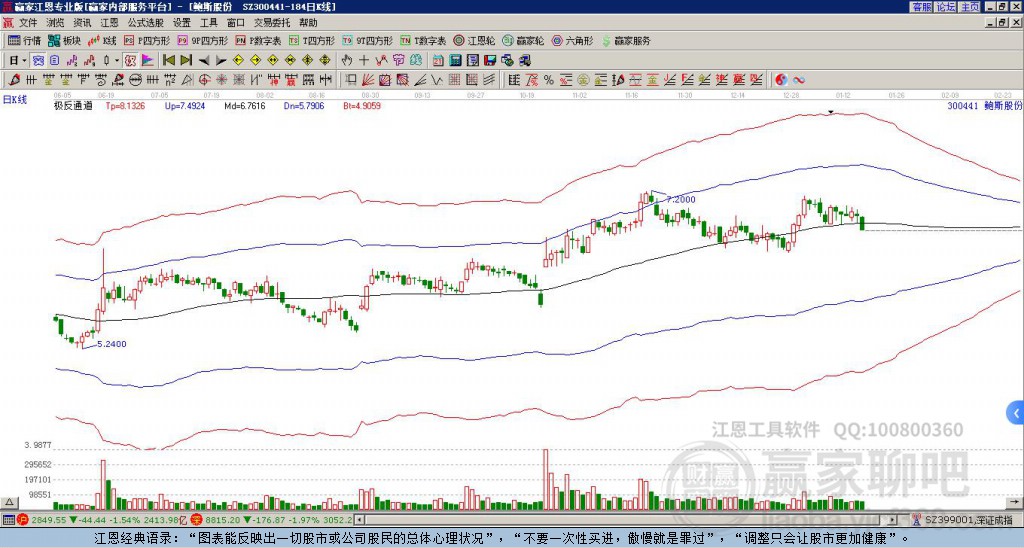Expand the candlestick style dropdown arrow
1024x548 pixels.
pos(117,61)
